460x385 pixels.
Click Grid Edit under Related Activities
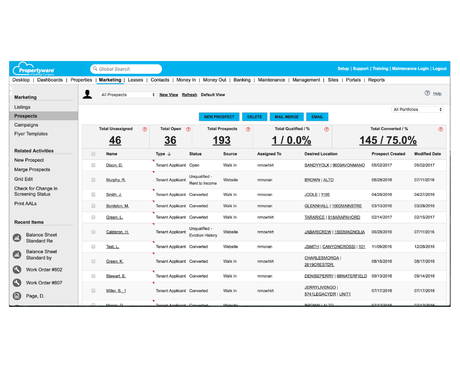24,179
